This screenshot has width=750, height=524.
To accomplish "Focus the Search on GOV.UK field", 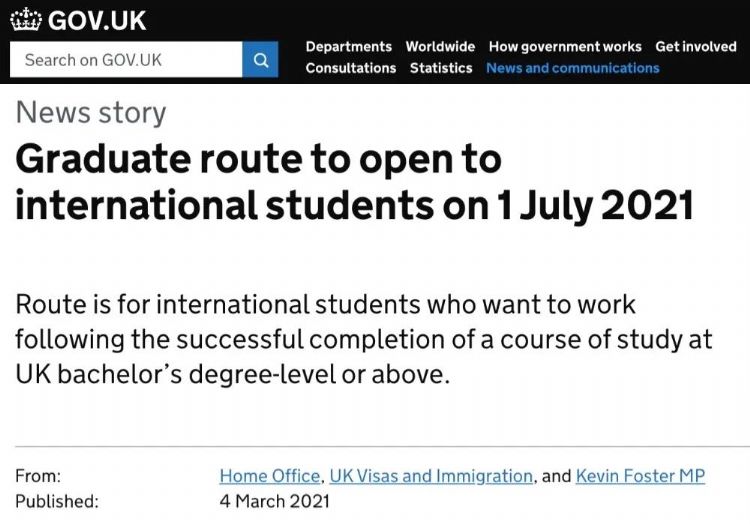I will pos(126,60).
